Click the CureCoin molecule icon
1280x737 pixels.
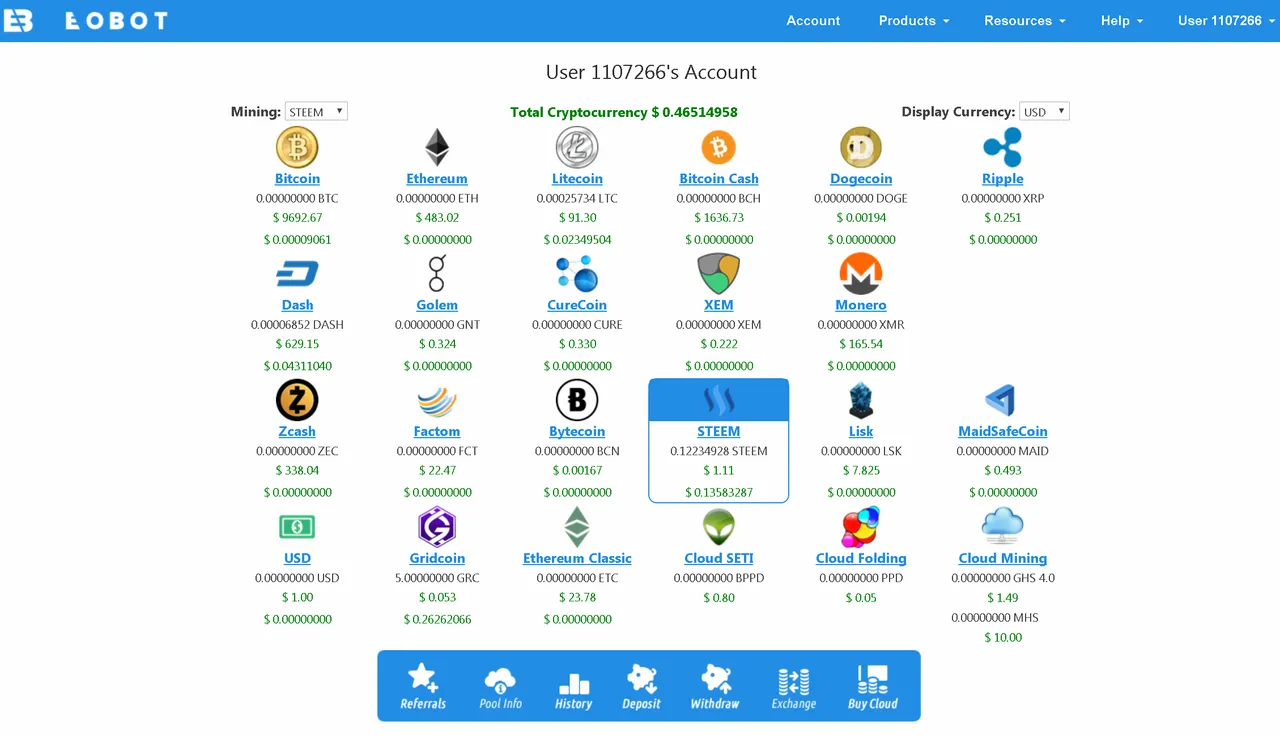click(577, 274)
